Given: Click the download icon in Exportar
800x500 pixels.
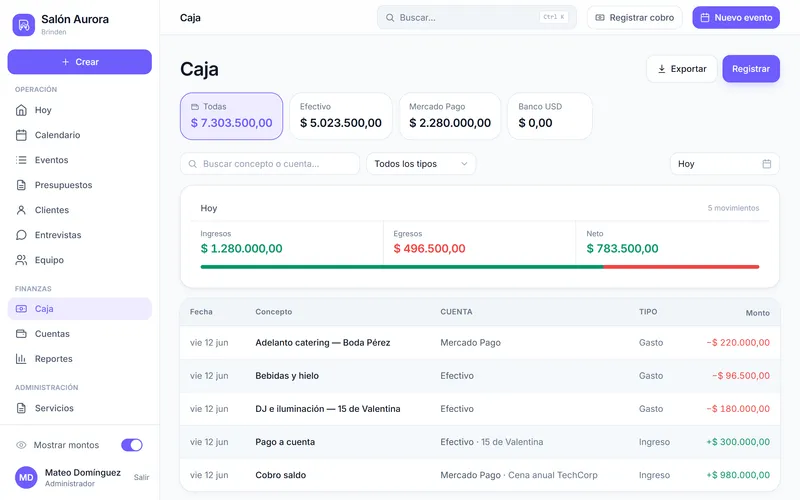Looking at the screenshot, I should tap(661, 69).
